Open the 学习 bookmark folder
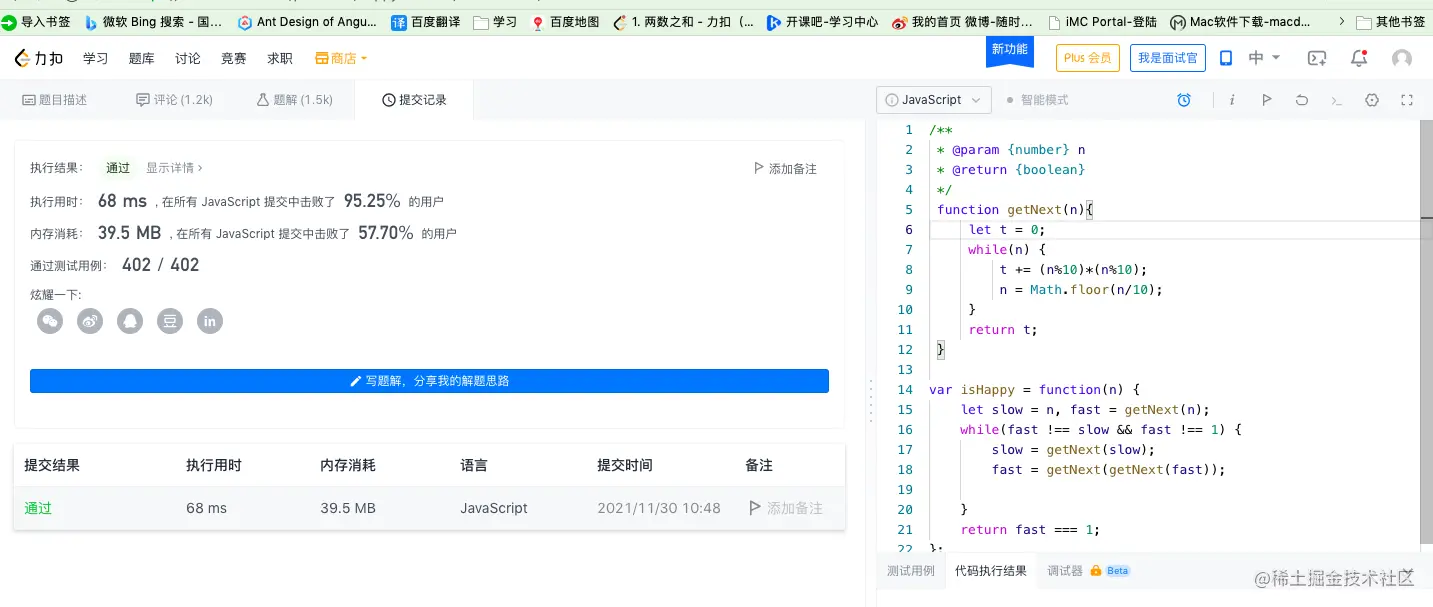 tap(495, 21)
